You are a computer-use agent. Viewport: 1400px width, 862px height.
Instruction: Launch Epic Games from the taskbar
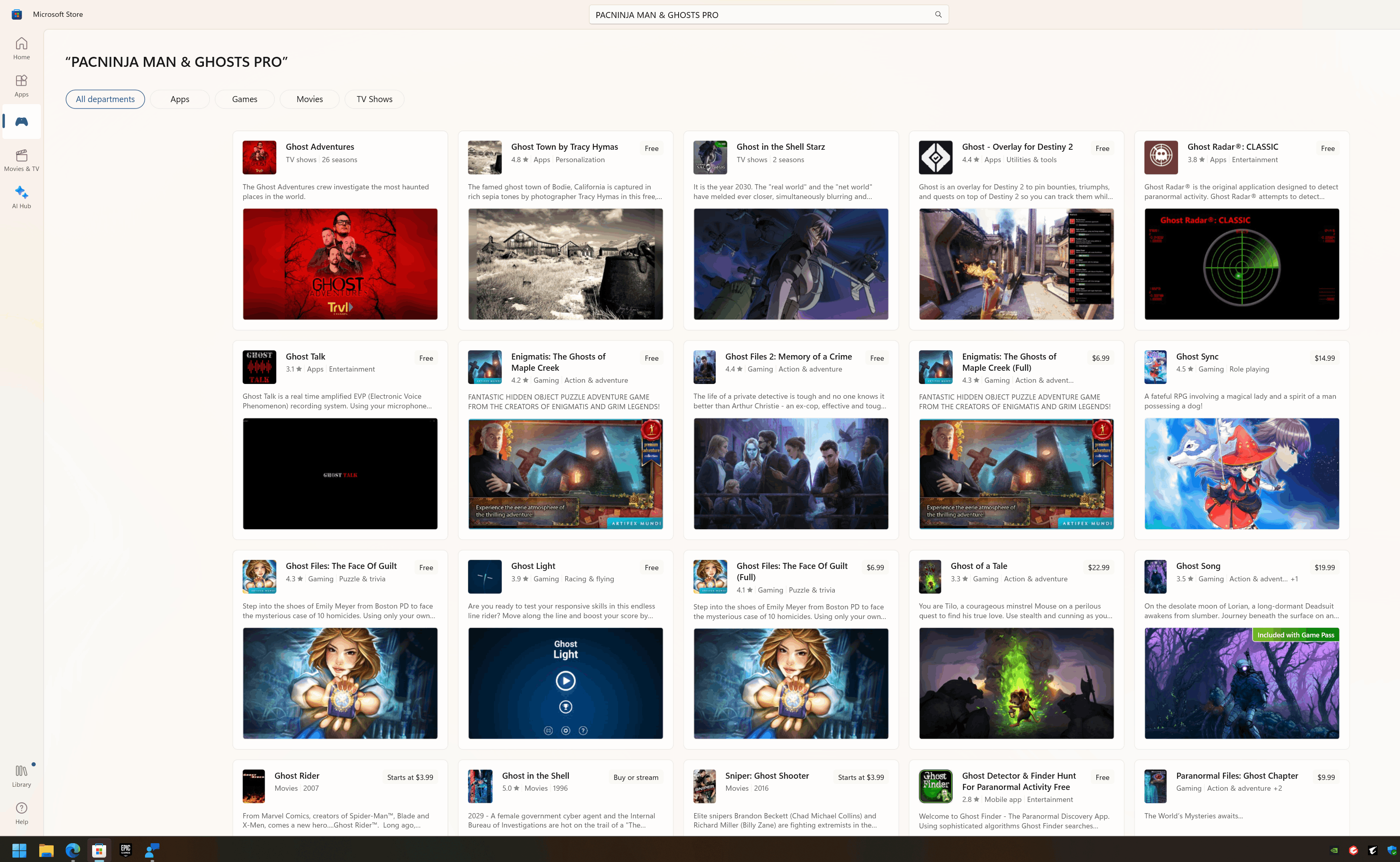(125, 850)
